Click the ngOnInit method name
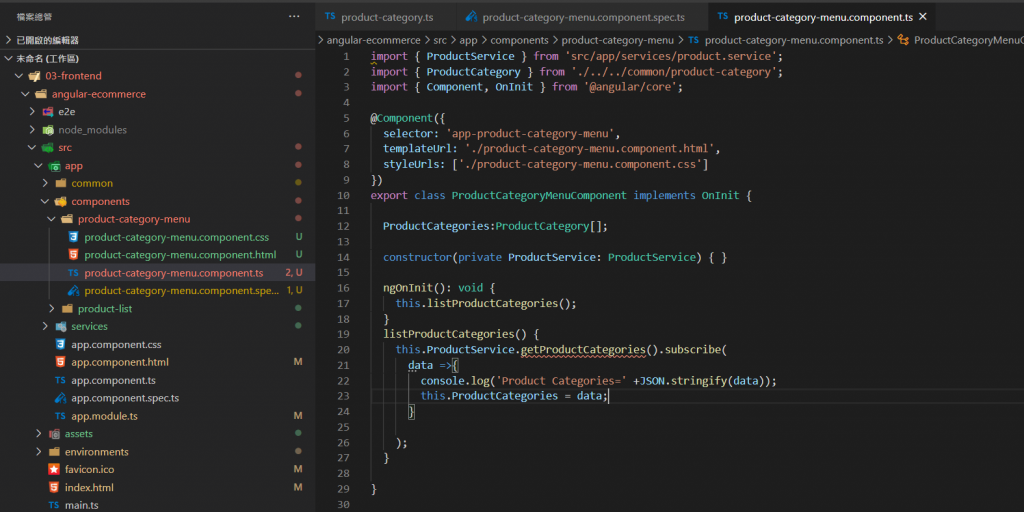1024x512 pixels. [x=408, y=288]
